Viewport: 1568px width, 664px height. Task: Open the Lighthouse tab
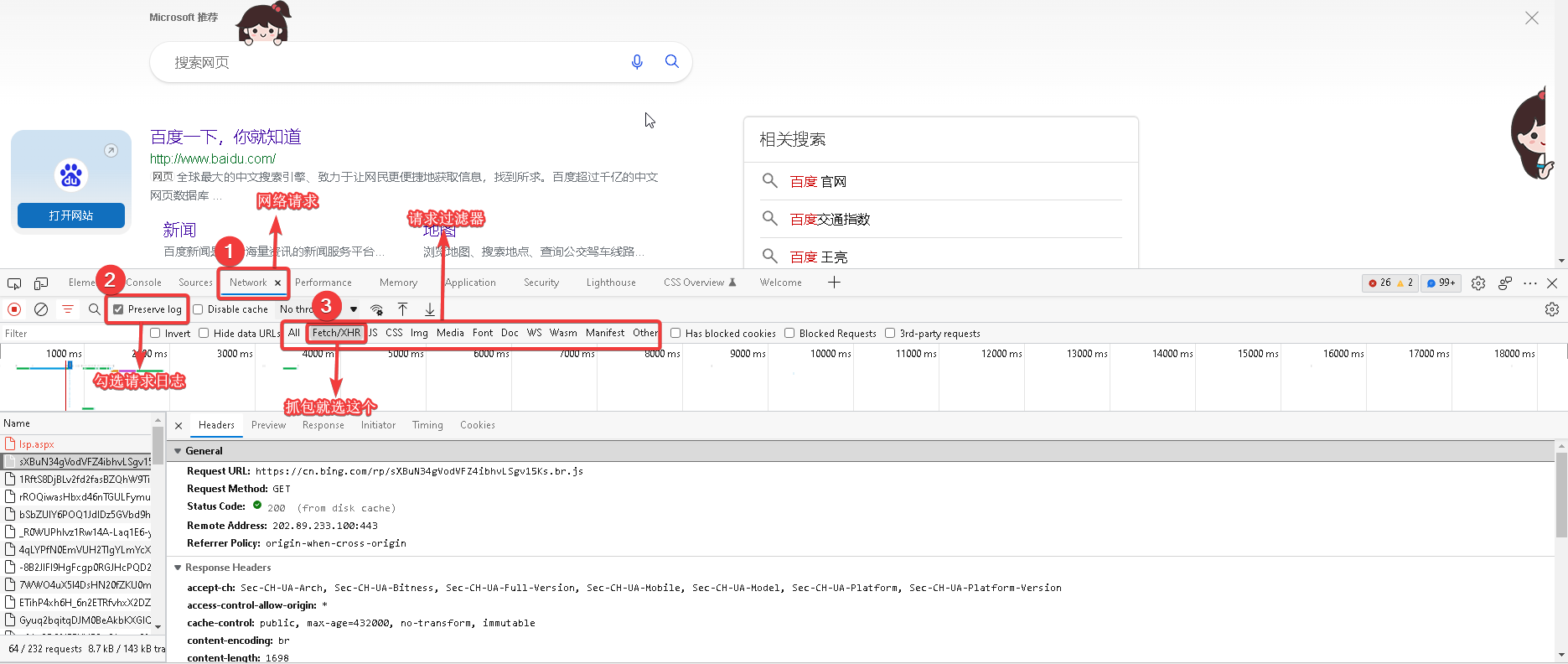coord(611,283)
